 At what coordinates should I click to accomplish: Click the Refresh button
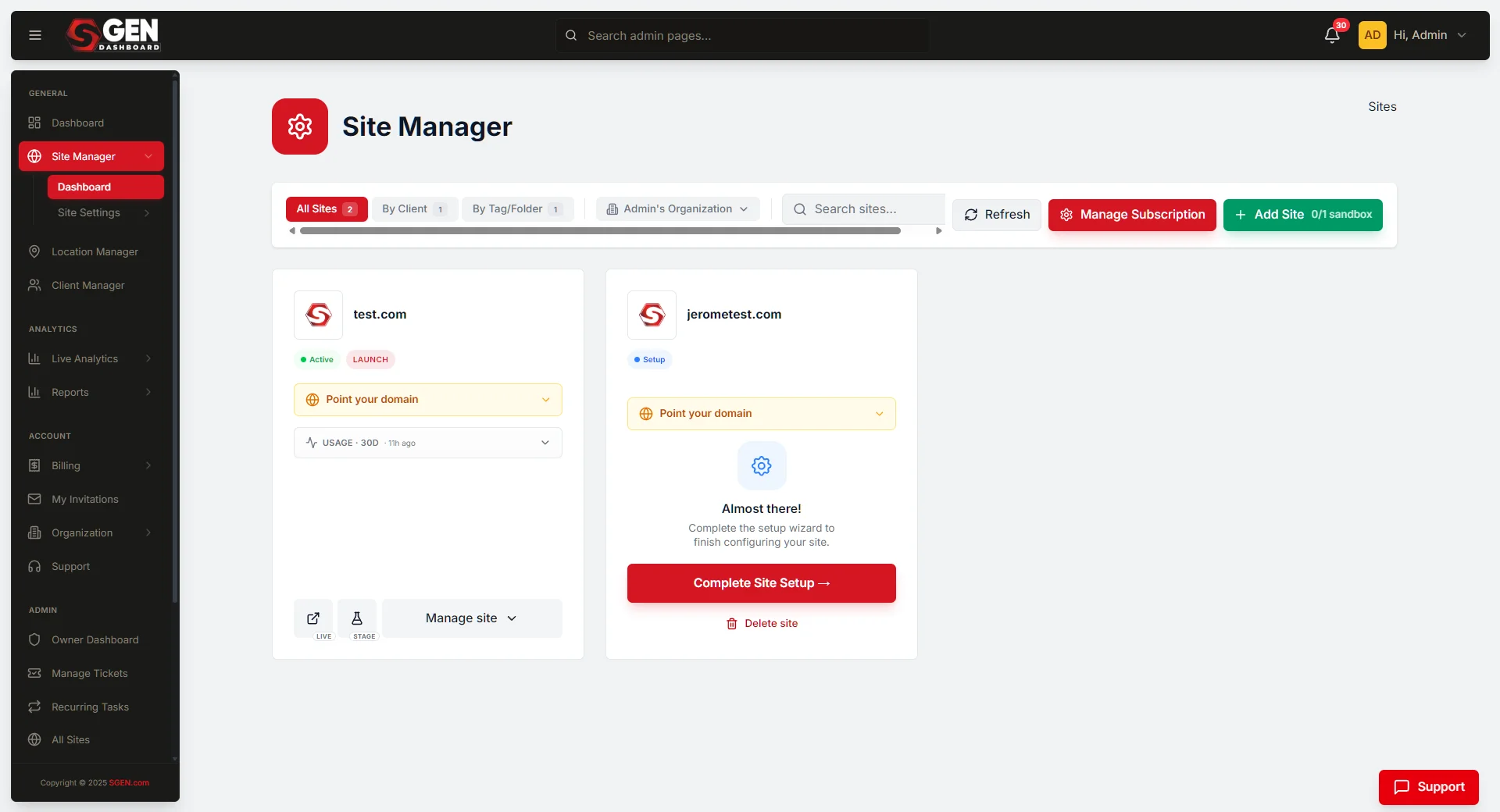click(997, 215)
